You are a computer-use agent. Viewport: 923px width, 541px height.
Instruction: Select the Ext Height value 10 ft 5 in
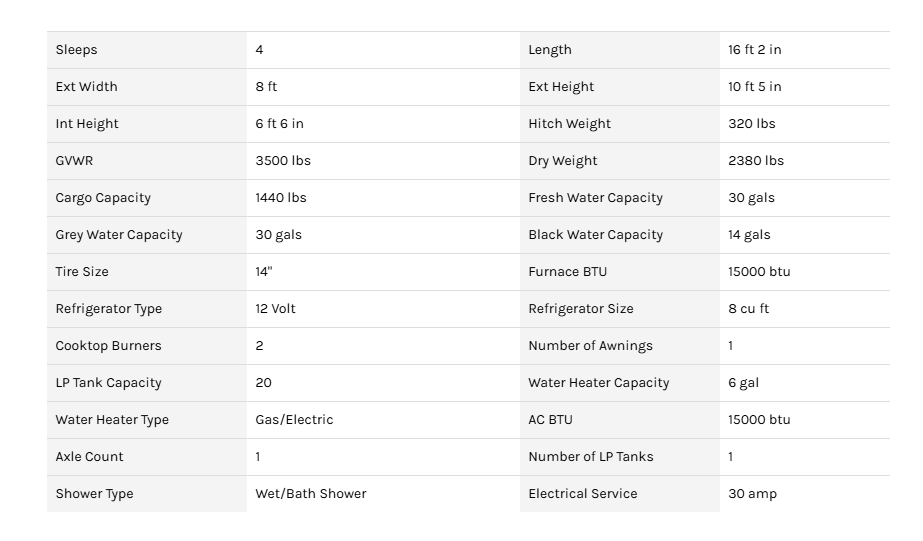pos(755,87)
